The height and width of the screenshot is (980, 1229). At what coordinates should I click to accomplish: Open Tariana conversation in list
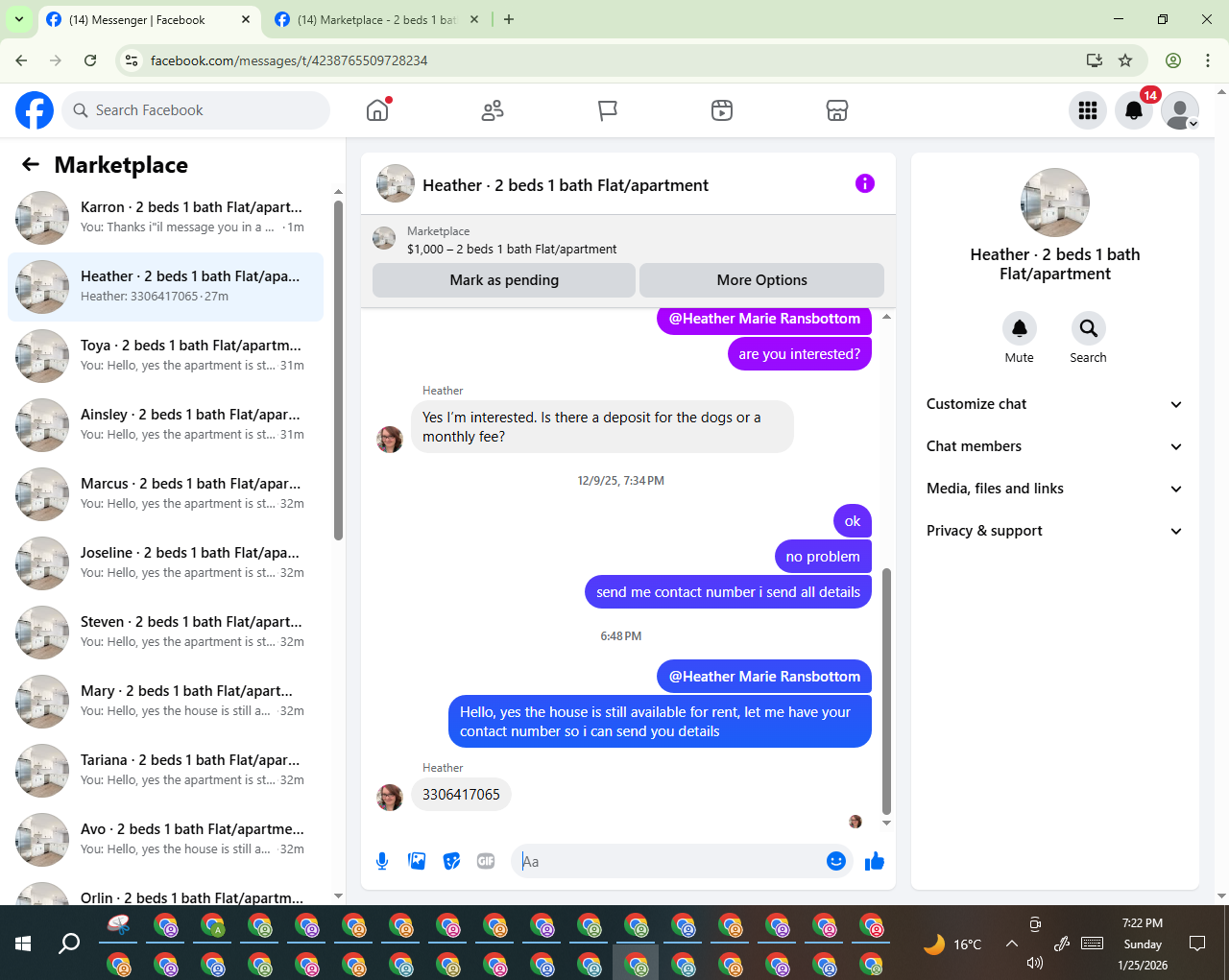click(x=165, y=771)
